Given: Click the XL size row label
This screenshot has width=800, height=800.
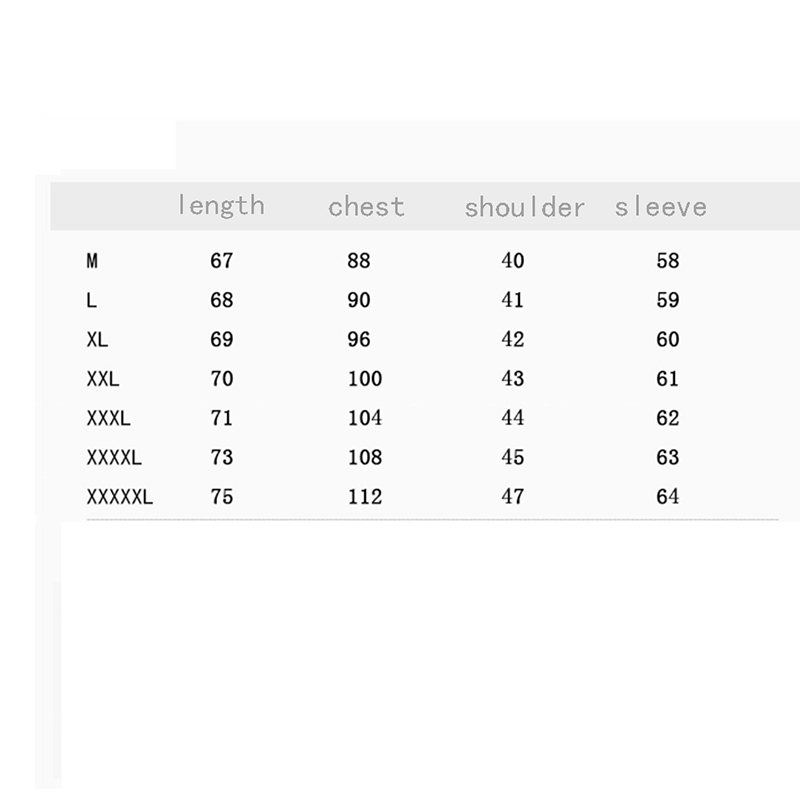Looking at the screenshot, I should 98,340.
